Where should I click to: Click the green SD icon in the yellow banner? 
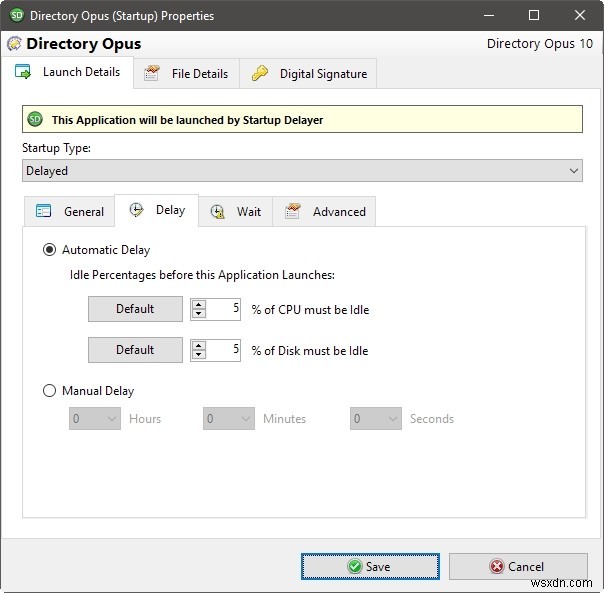click(x=35, y=119)
